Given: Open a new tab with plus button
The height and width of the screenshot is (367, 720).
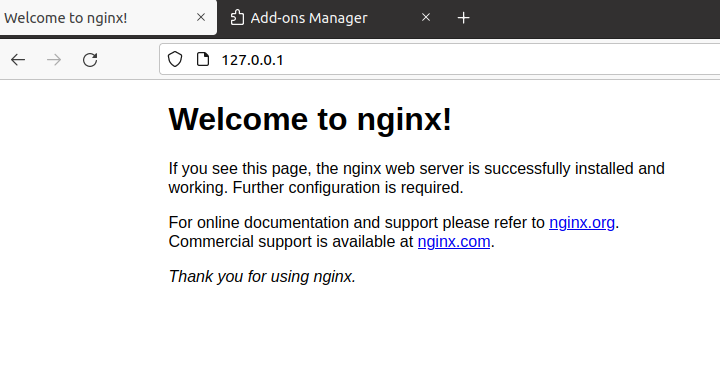Looking at the screenshot, I should click(464, 18).
